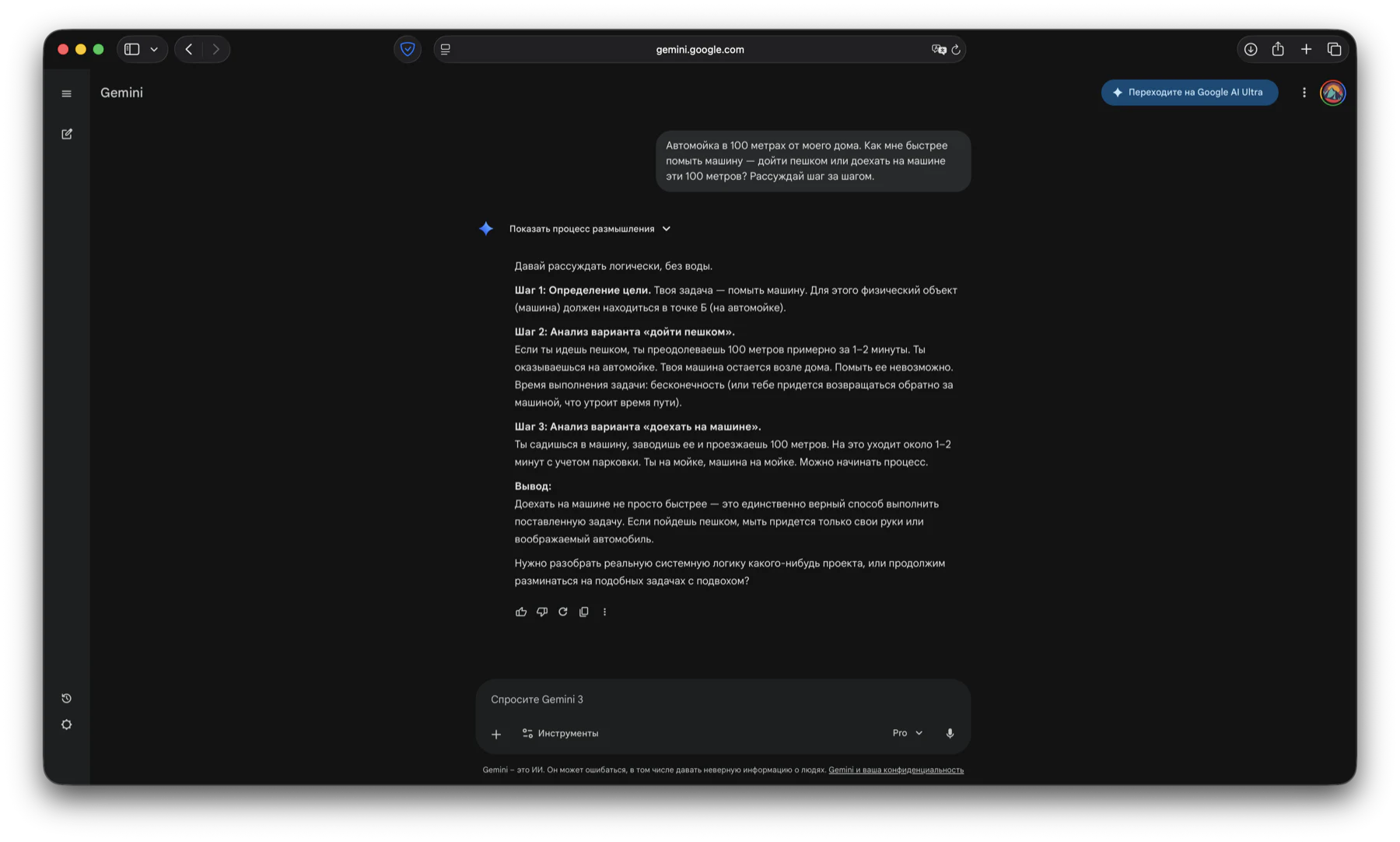Expand 'Показать процесс размышления' section
The width and height of the screenshot is (1400, 842).
pos(590,229)
